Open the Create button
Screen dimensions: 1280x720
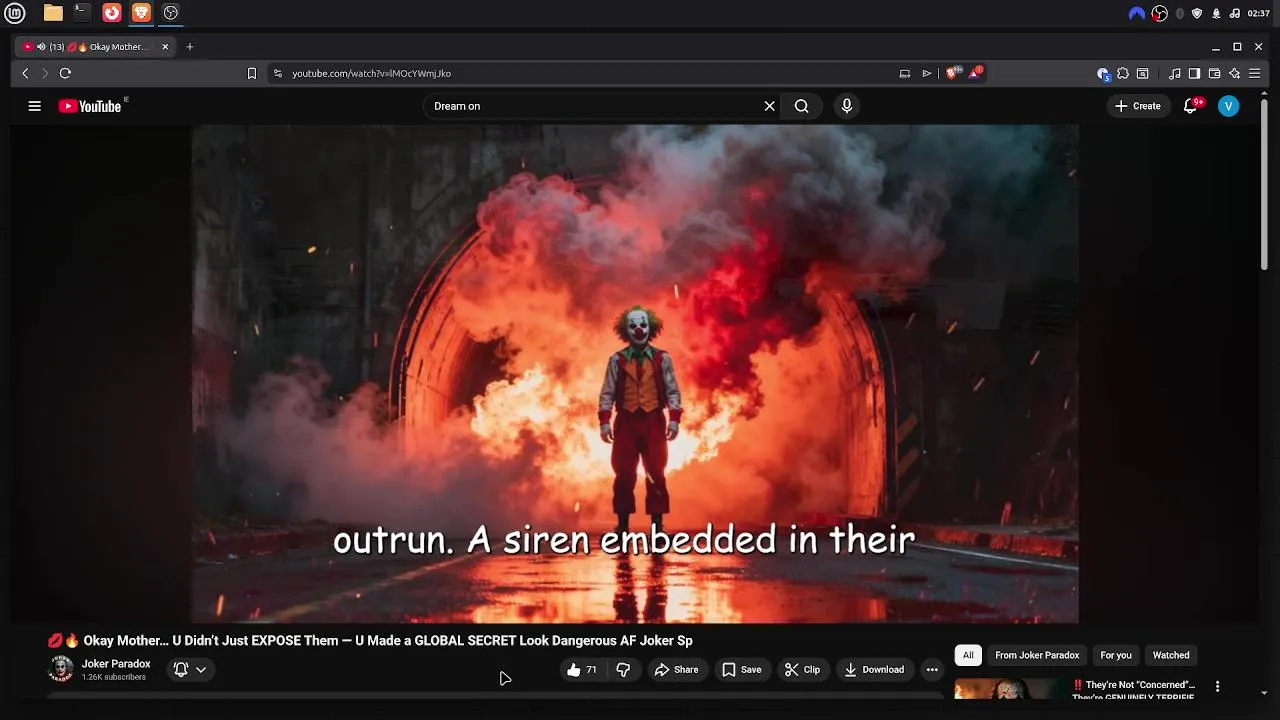[1138, 106]
